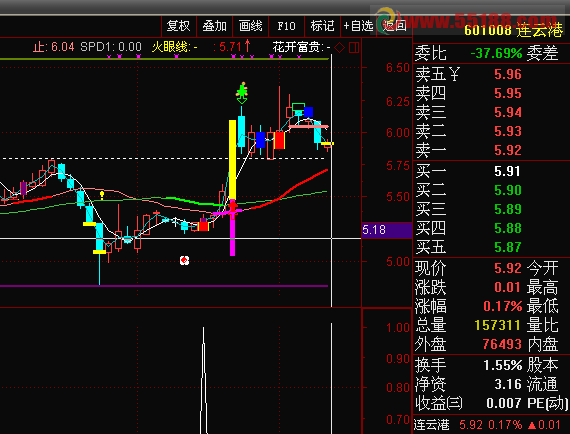Select 买五 price 5.87
570x434 pixels.
click(508, 247)
